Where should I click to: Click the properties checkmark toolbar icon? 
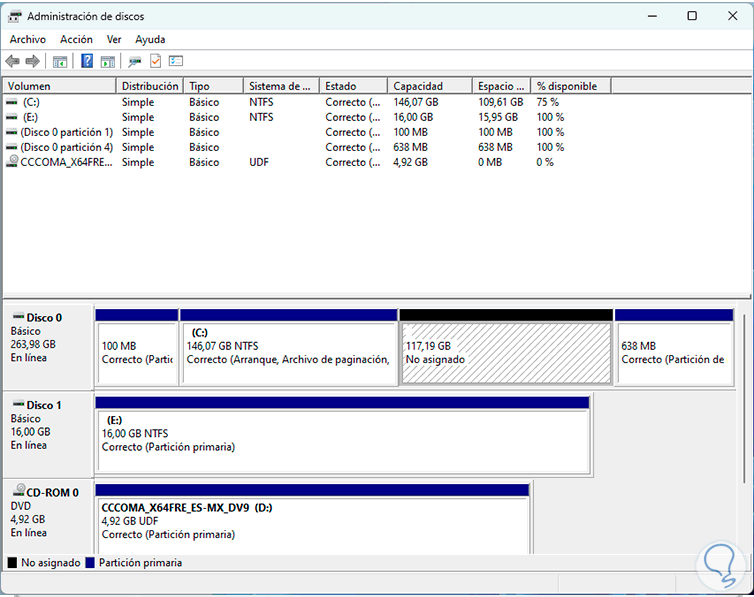155,61
